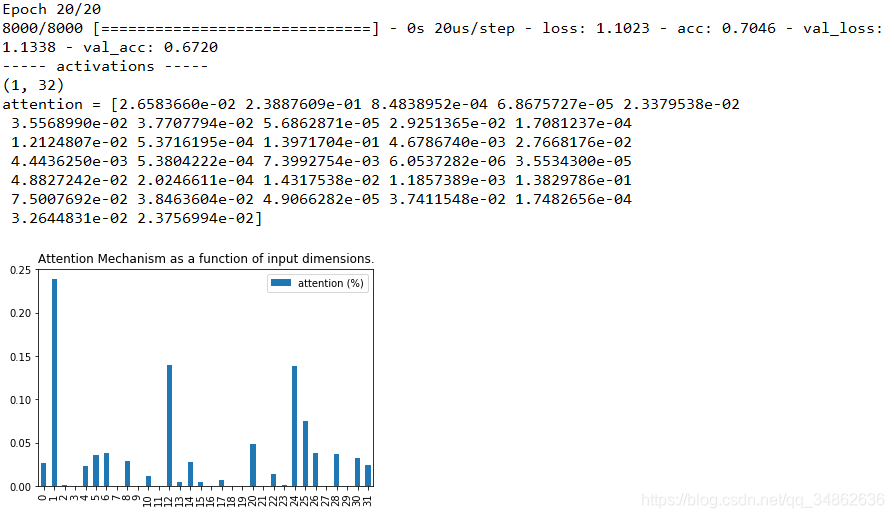Screen dimensions: 894x518
Task: Click the y-axis label 0.15
Action: click(21, 357)
